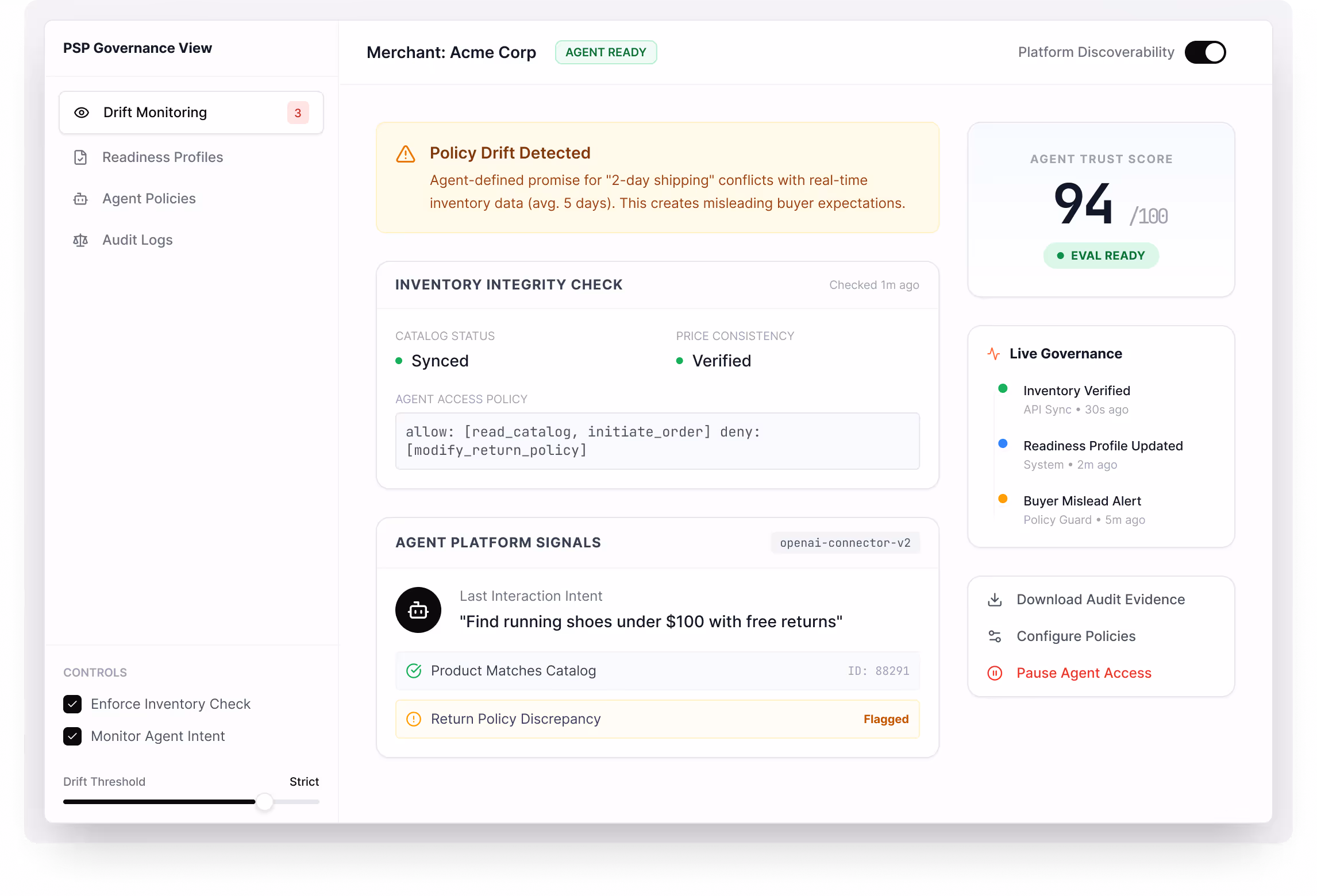Click the black robot avatar icon

[x=418, y=610]
